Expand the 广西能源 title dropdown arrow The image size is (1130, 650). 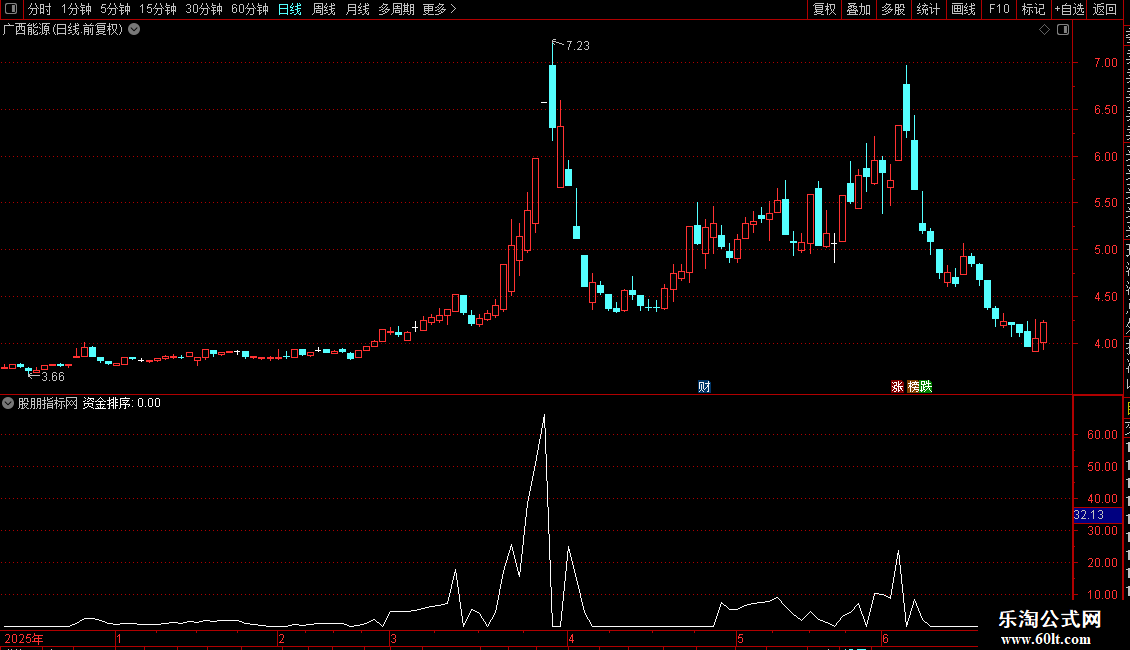(x=134, y=30)
